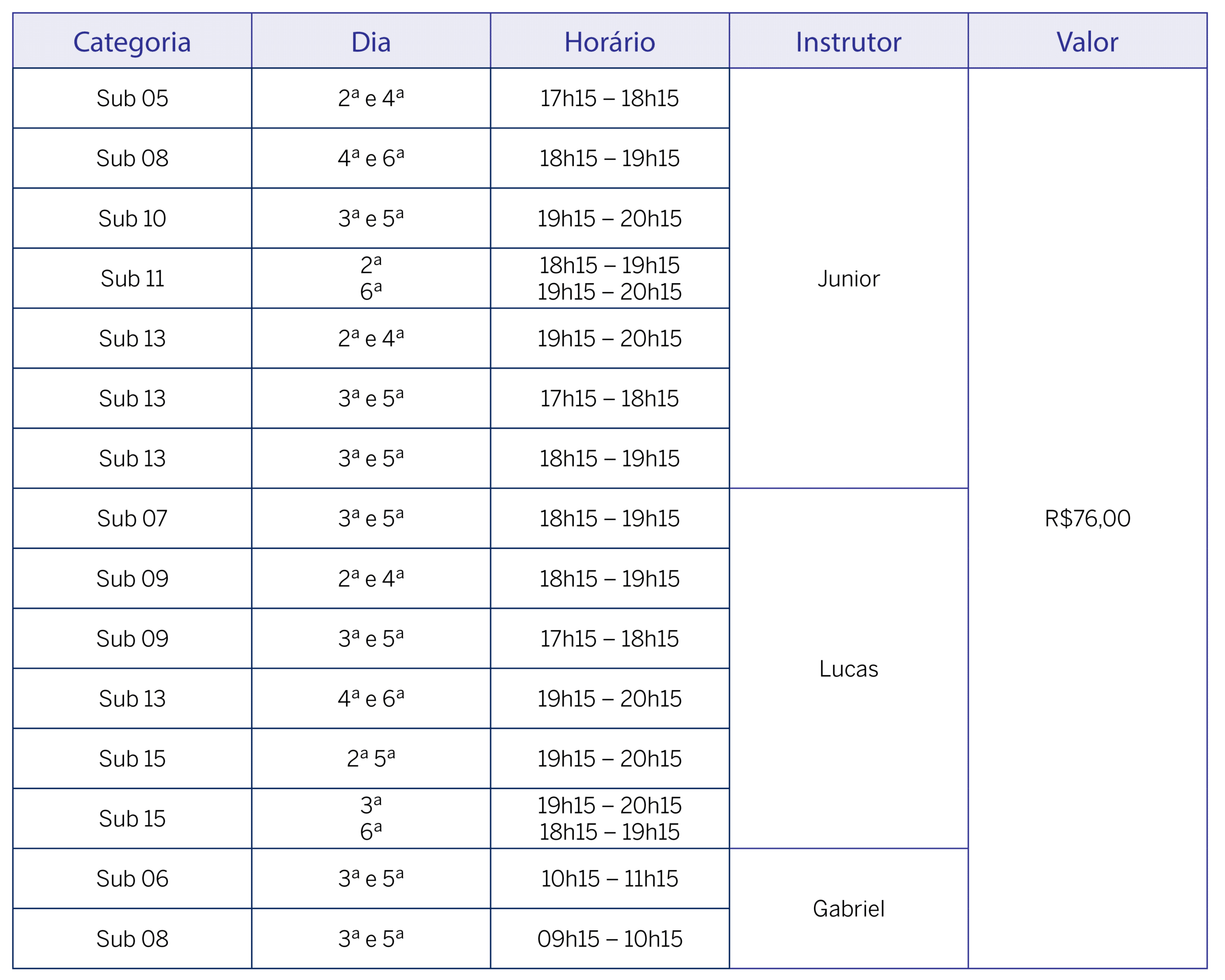1225x980 pixels.
Task: Select the Sub 06 category cell
Action: click(x=132, y=878)
